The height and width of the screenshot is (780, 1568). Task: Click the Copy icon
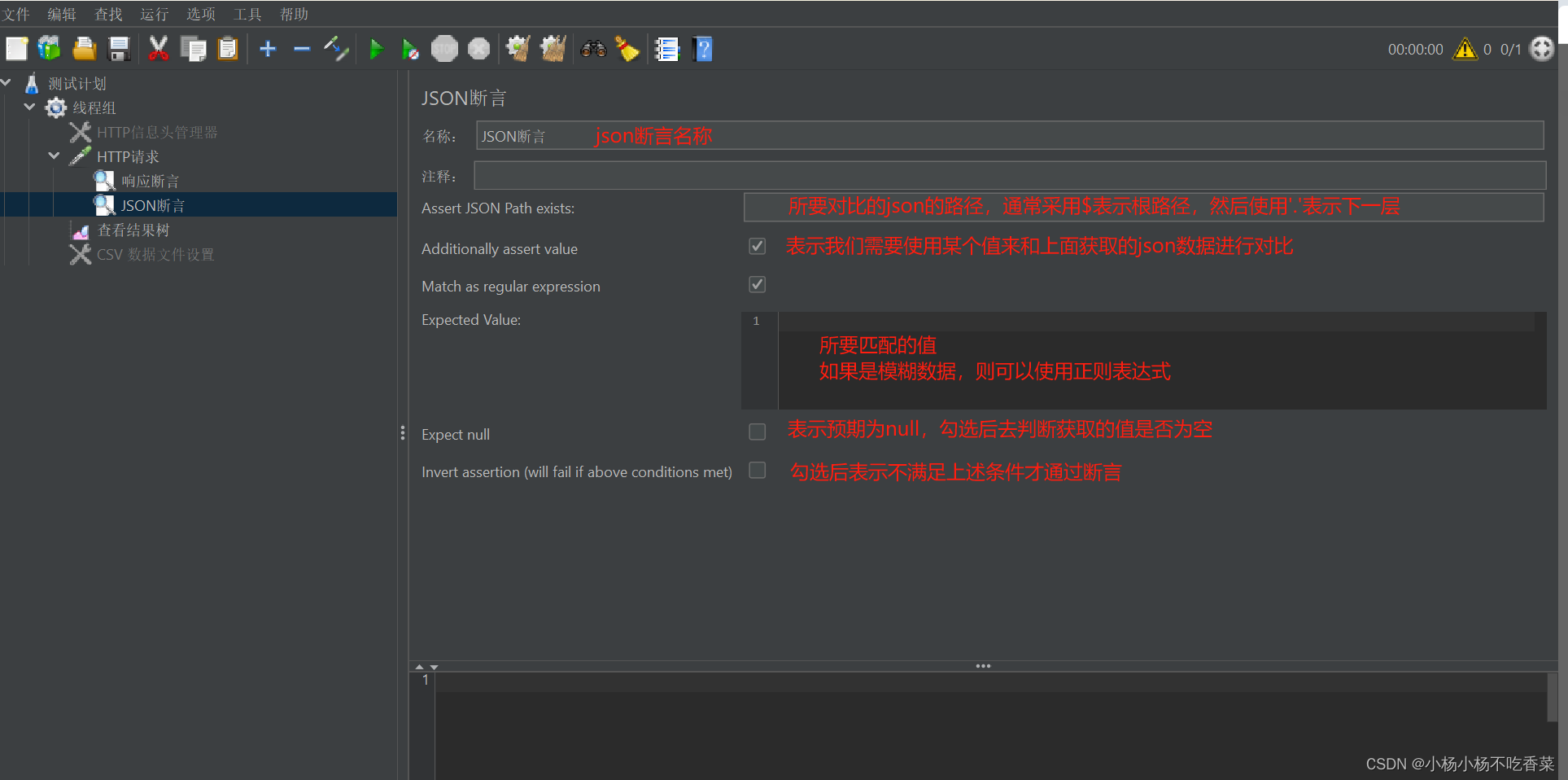click(193, 49)
